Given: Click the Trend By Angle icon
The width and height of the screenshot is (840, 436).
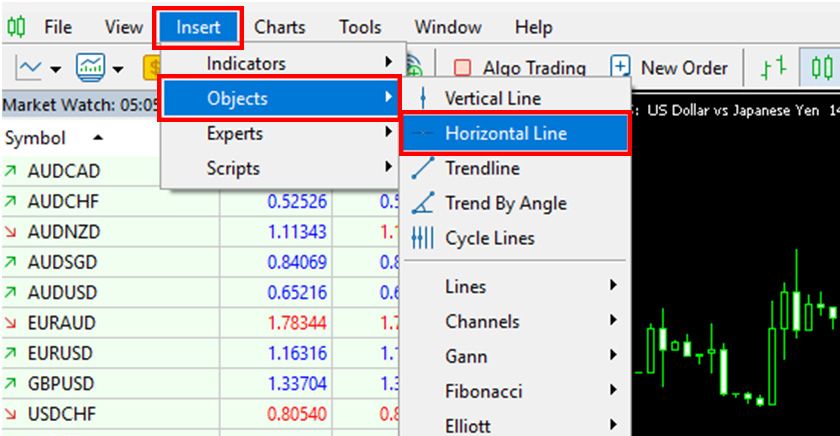Looking at the screenshot, I should point(424,203).
